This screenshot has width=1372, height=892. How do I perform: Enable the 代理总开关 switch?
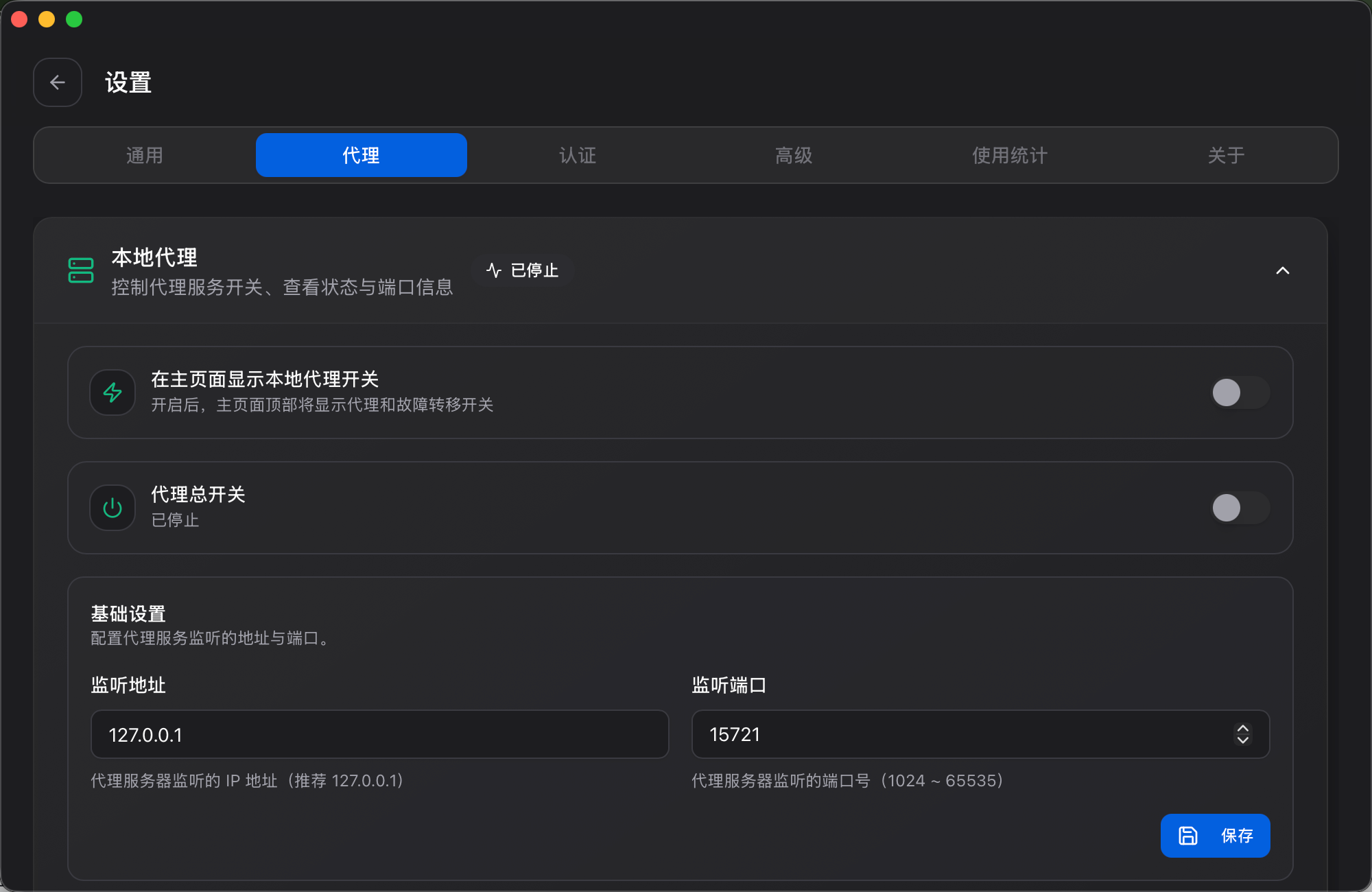tap(1240, 508)
